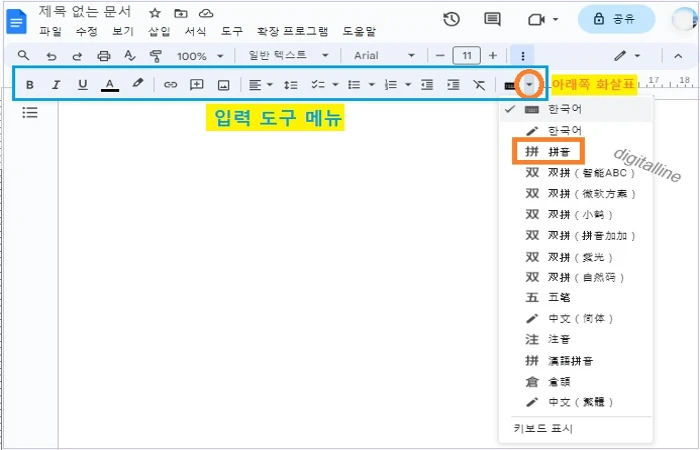Toggle bold formatting
Screen dimensions: 700x450
[29, 84]
